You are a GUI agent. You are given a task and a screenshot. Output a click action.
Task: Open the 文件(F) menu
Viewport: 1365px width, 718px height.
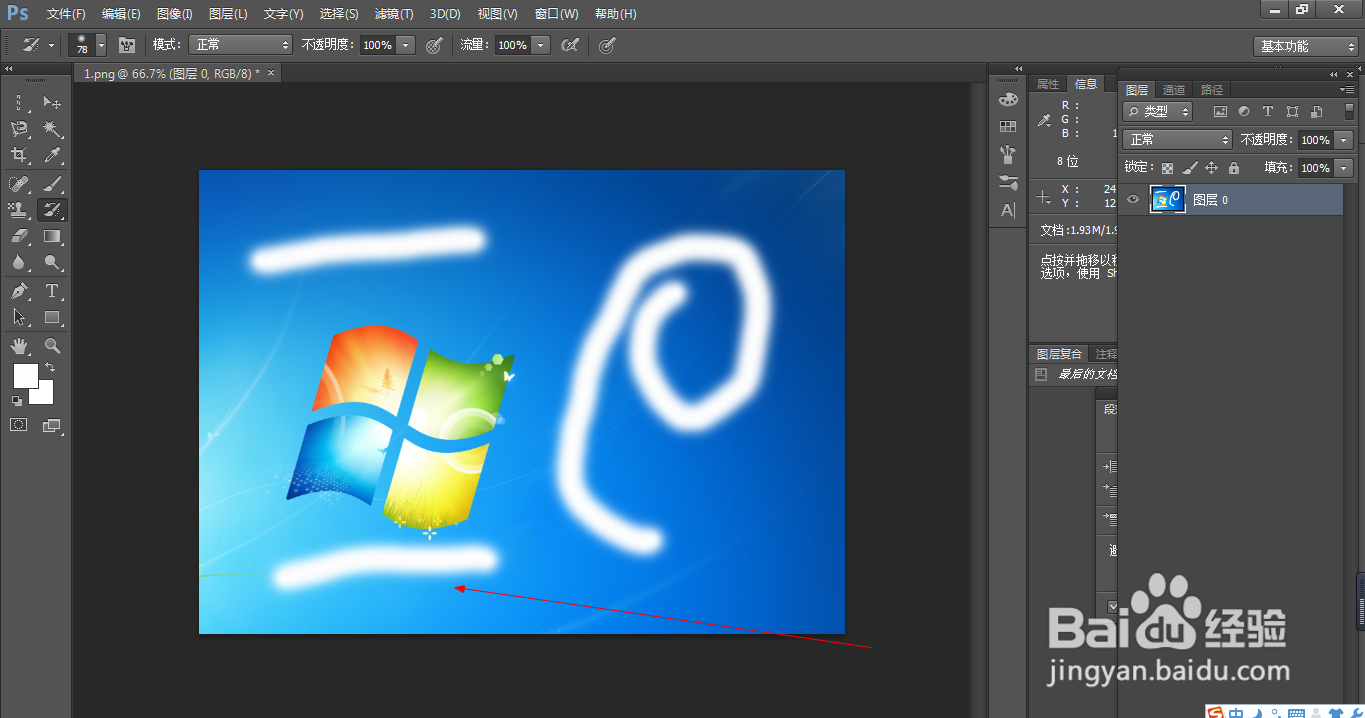tap(66, 14)
